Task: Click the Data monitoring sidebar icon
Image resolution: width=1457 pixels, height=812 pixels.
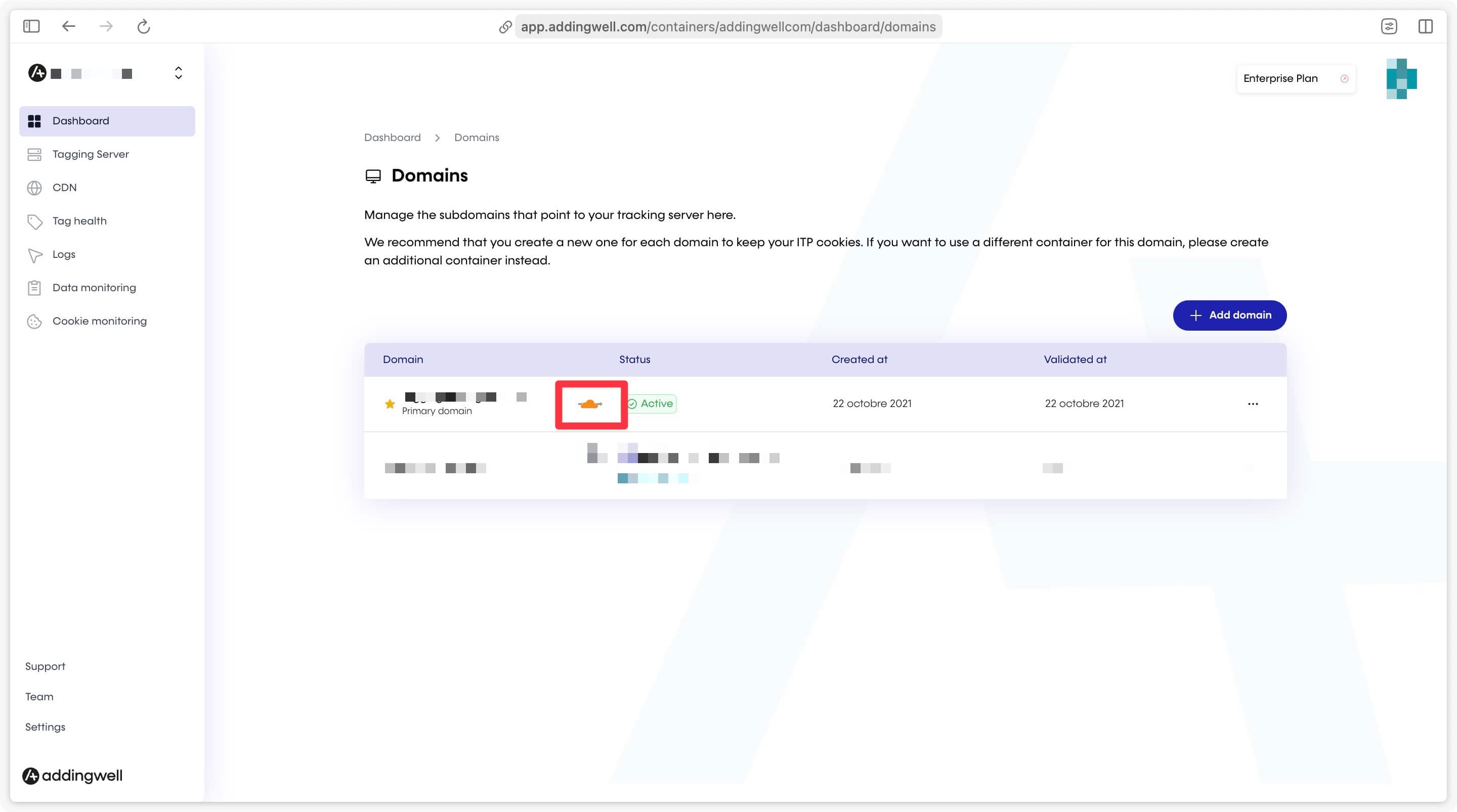Action: pos(35,287)
